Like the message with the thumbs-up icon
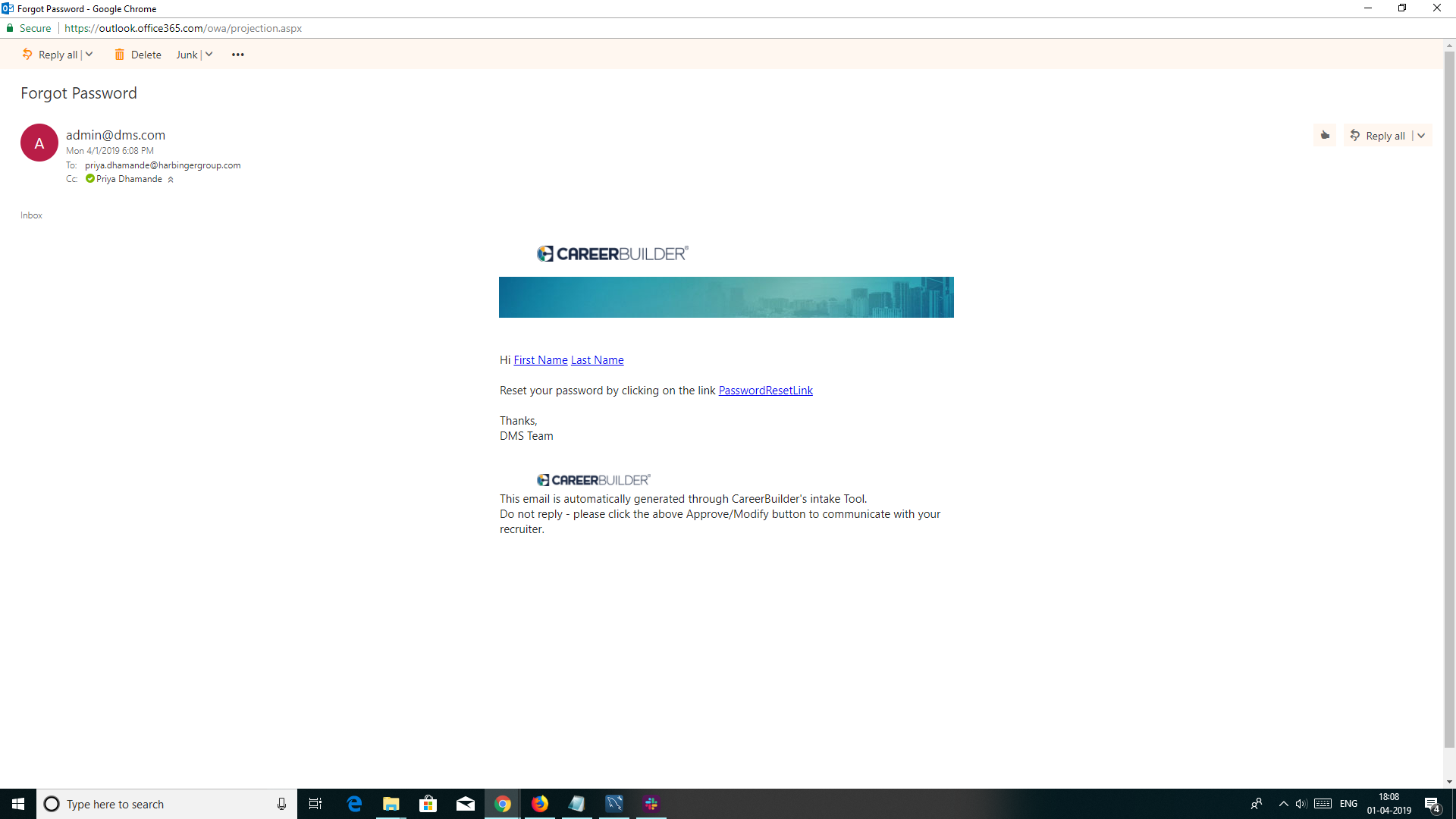The width and height of the screenshot is (1456, 819). point(1325,135)
